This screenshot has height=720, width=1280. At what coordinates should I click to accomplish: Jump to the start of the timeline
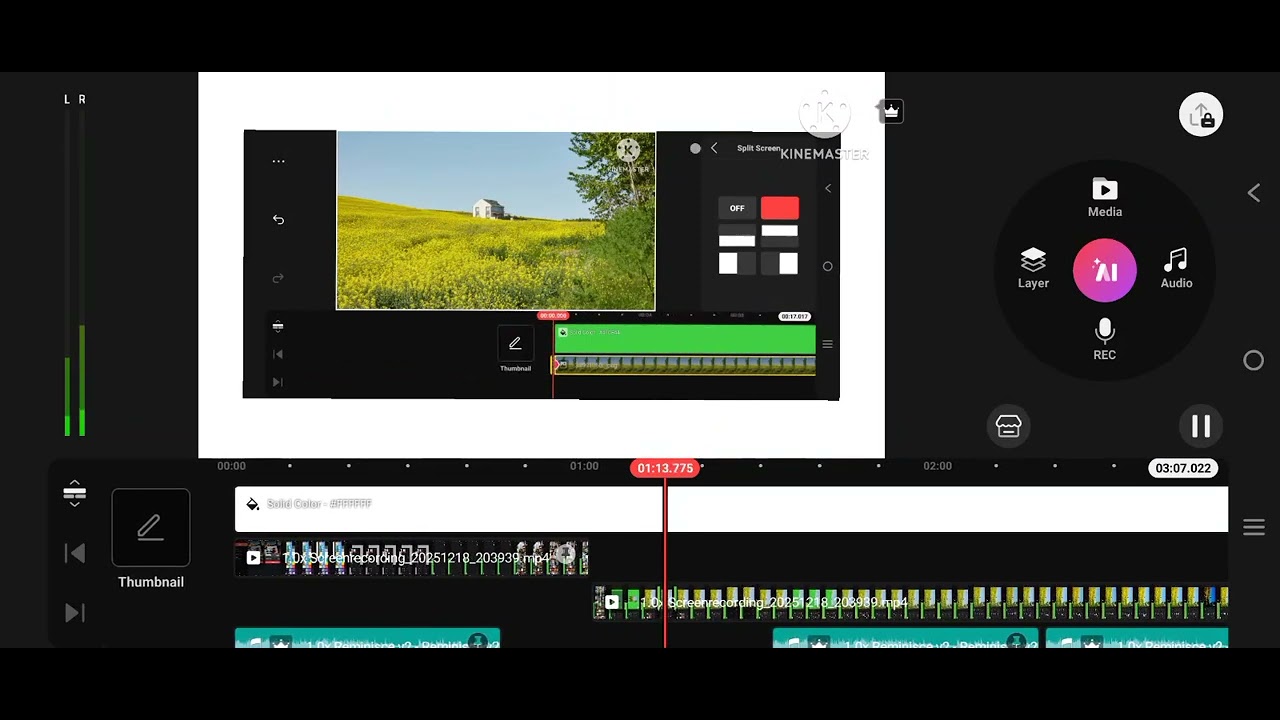(x=74, y=553)
